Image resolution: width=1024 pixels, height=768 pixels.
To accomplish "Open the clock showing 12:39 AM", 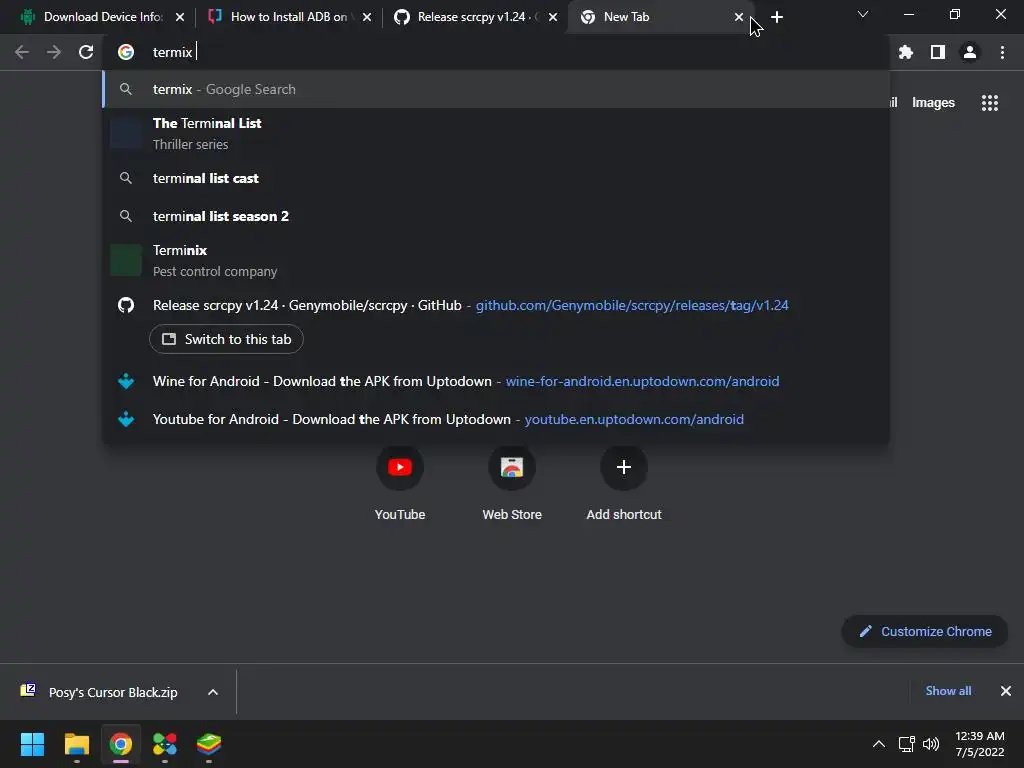I will point(980,744).
